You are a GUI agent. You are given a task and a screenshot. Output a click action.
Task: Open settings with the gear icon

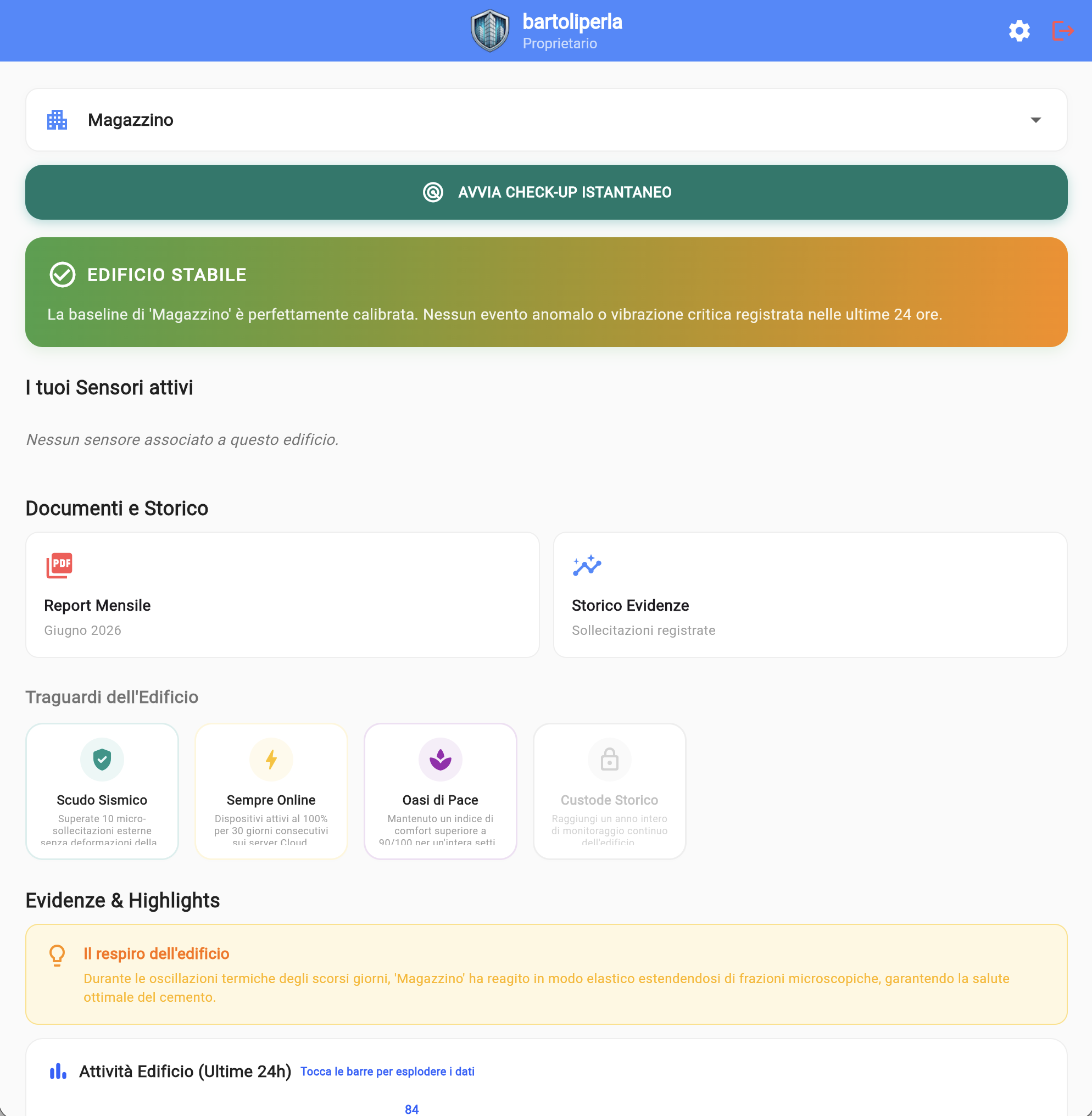pos(1019,31)
